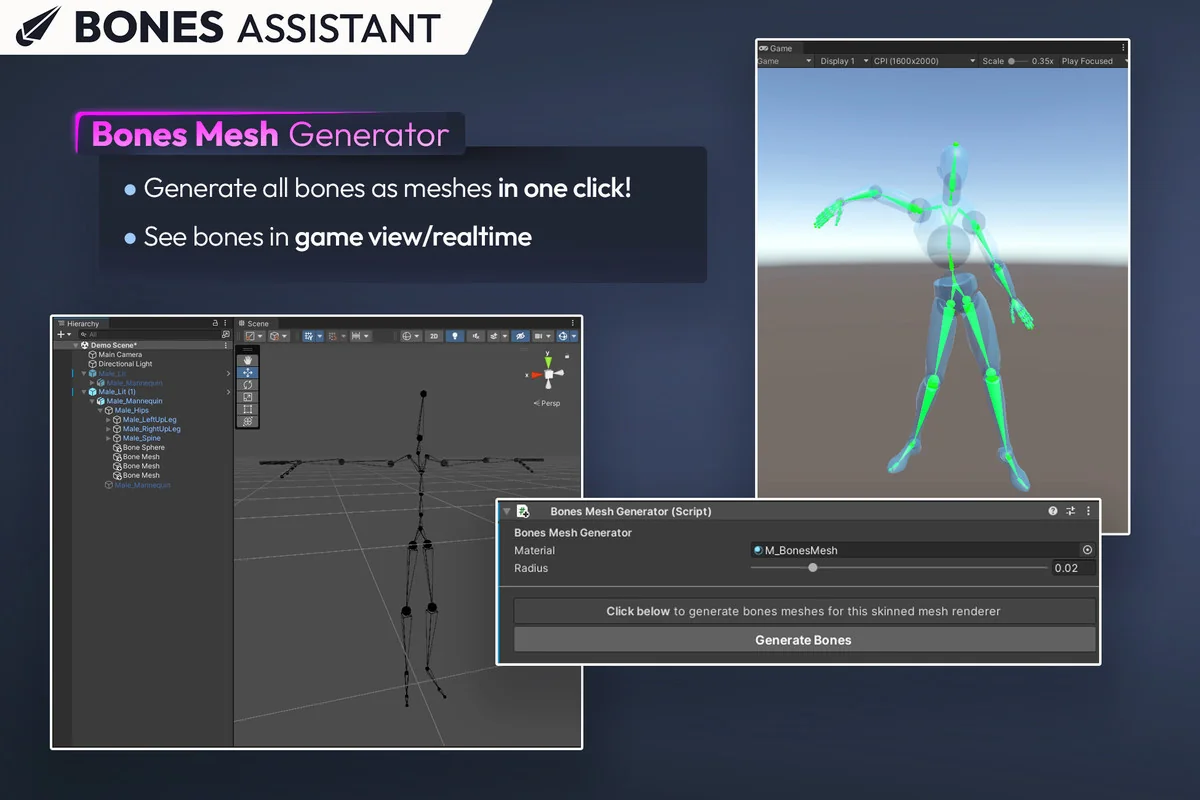Toggle Play Focused in the Game view
The image size is (1200, 800).
[1087, 61]
